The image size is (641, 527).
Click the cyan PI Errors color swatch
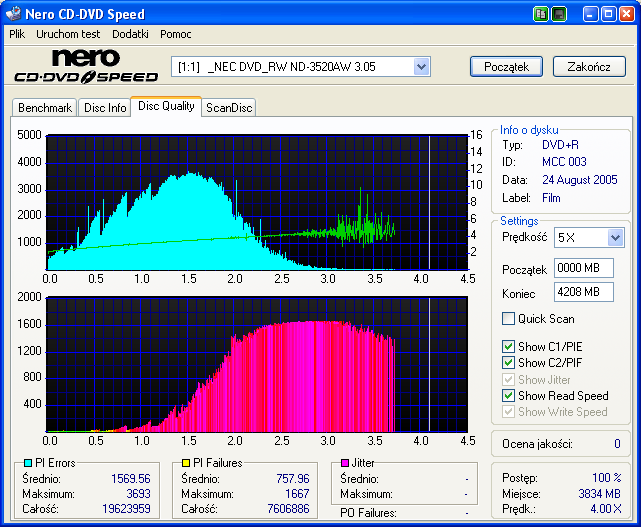tap(28, 463)
